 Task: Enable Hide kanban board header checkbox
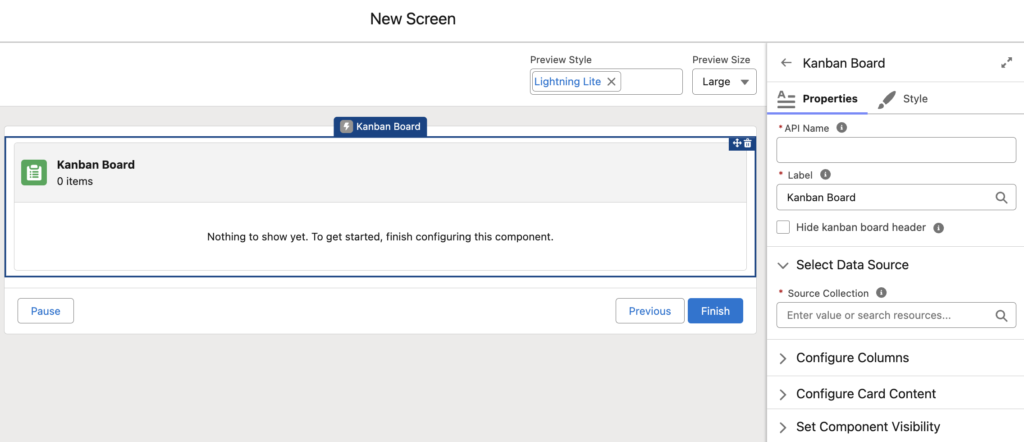tap(783, 227)
